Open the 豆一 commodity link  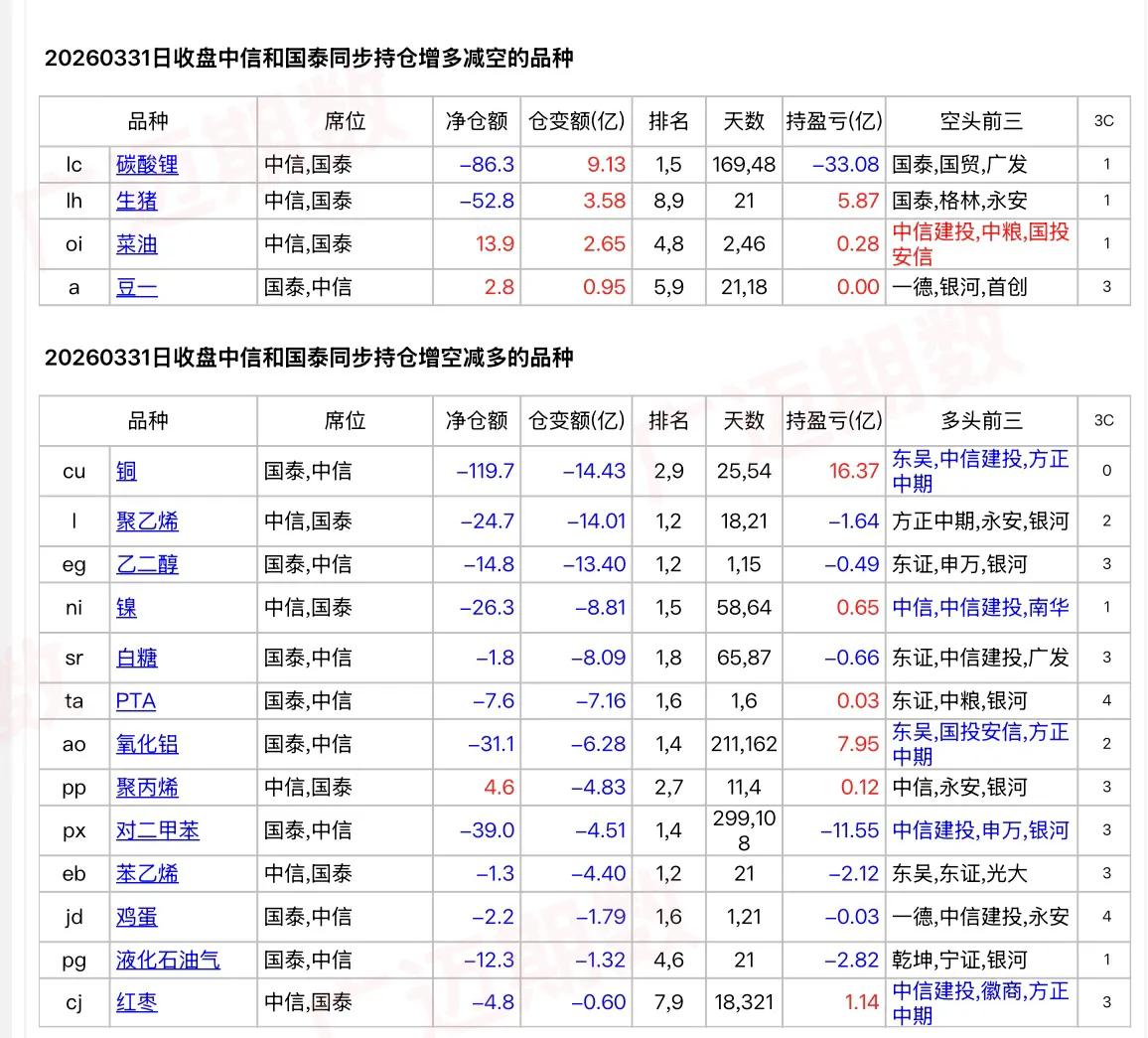tap(136, 287)
